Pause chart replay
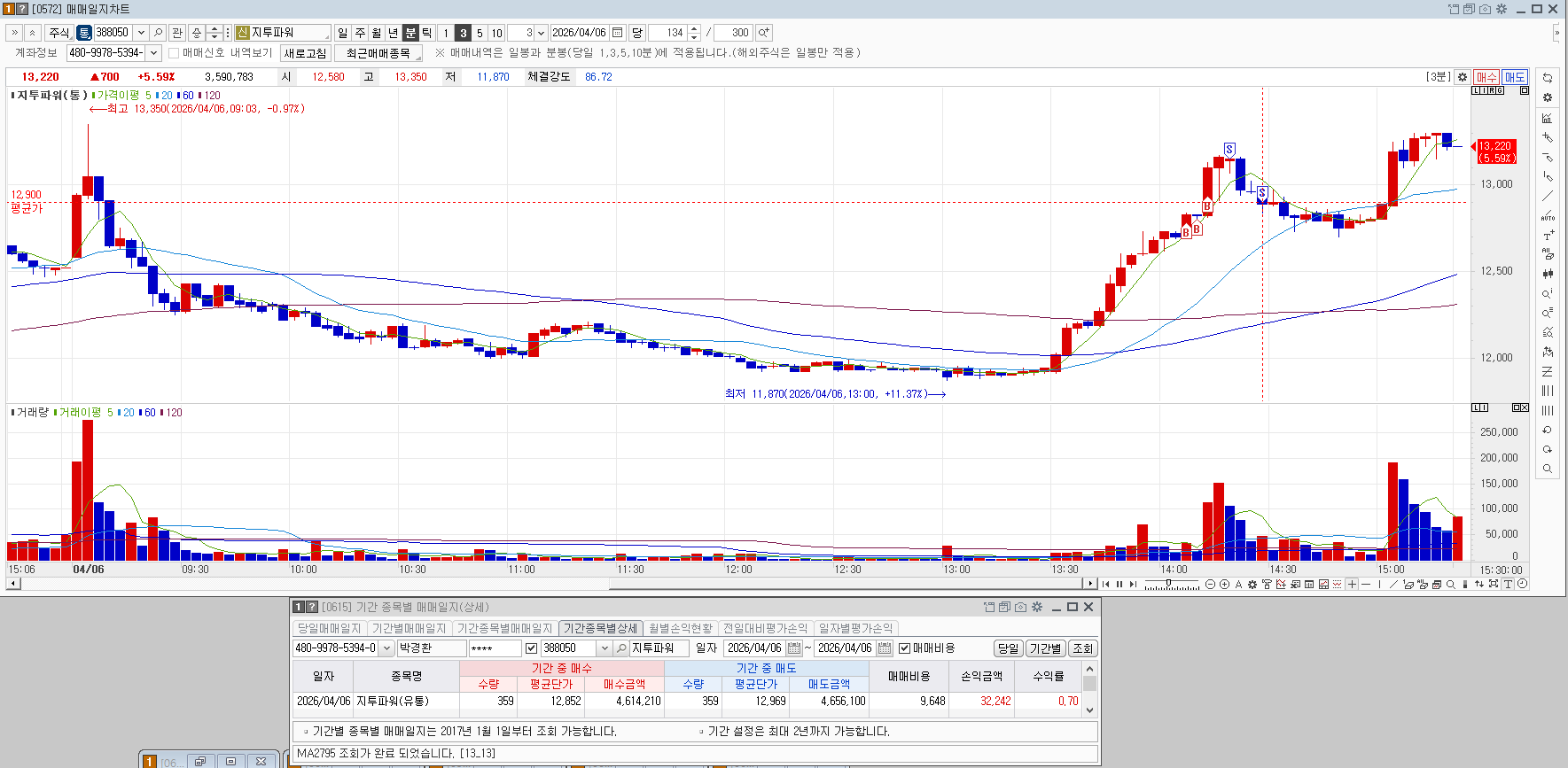The width and height of the screenshot is (1568, 768). [1119, 585]
